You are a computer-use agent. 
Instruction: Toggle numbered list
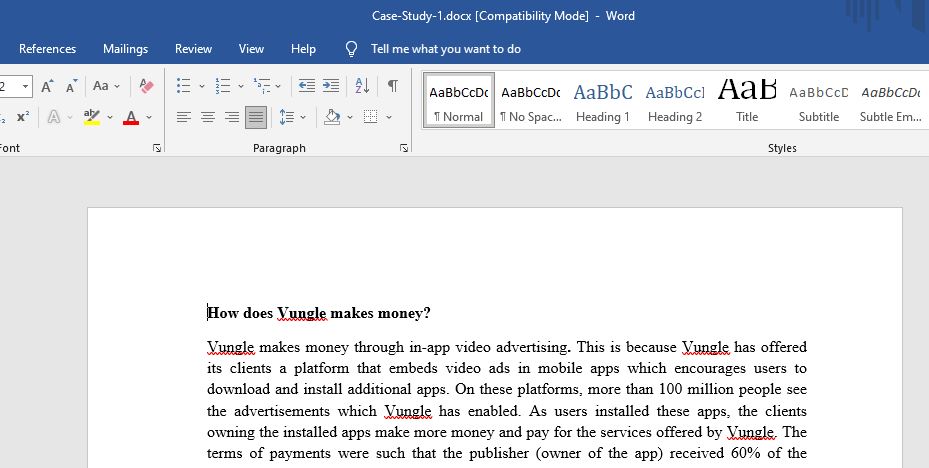[x=223, y=86]
